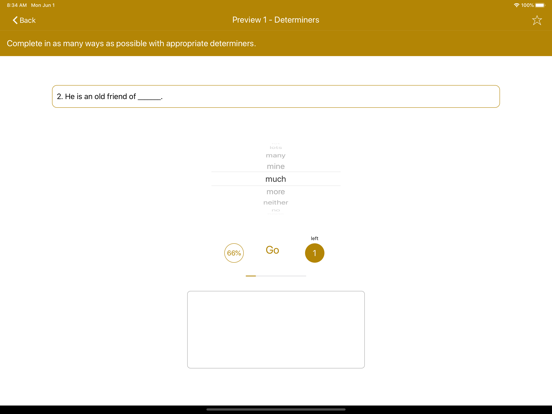
Task: Tap the '1' left counter circle
Action: pos(314,253)
